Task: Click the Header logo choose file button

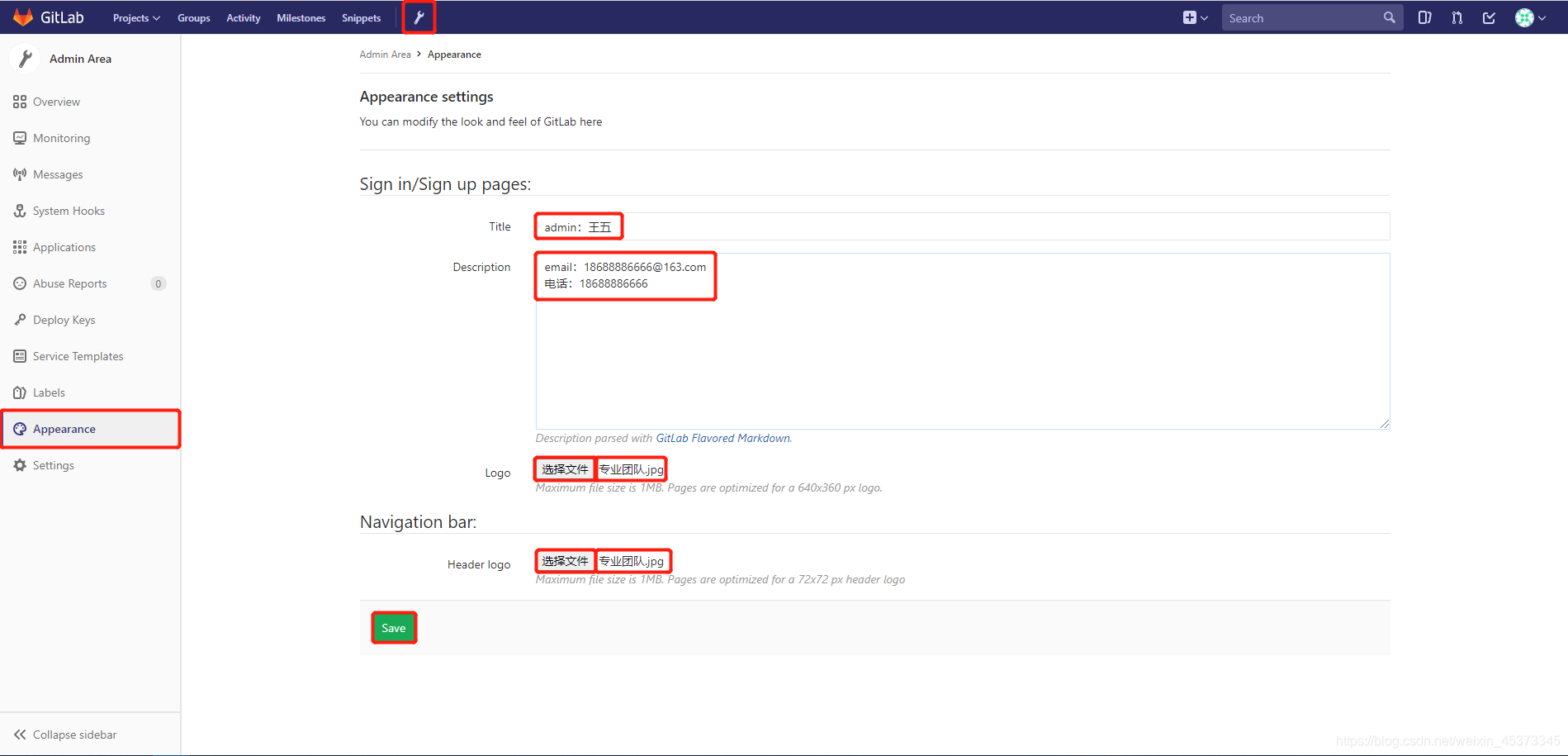Action: (565, 561)
